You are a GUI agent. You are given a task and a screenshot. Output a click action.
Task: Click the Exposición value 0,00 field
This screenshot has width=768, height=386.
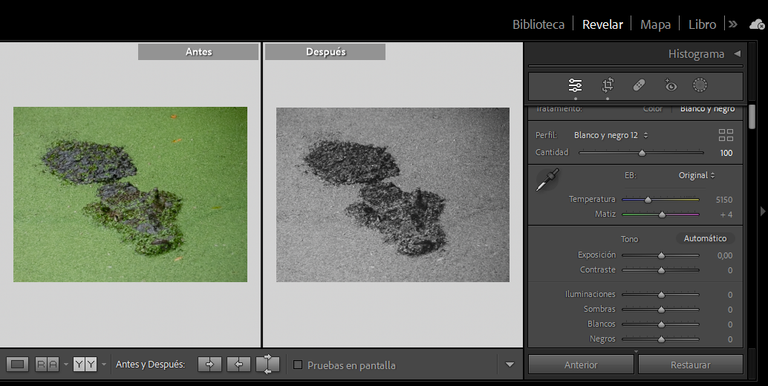[724, 255]
